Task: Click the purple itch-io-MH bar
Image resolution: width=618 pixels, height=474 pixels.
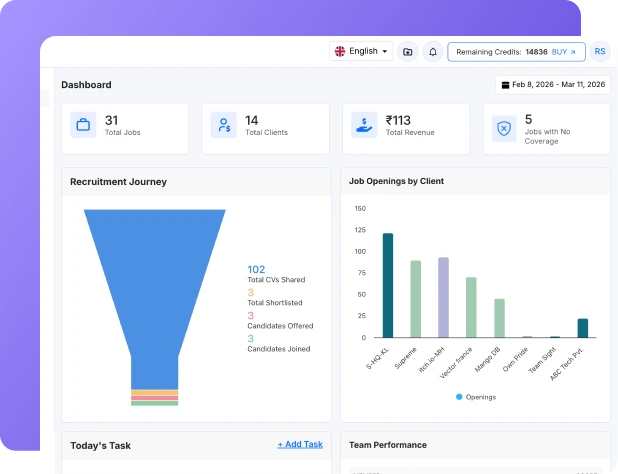Action: (443, 297)
